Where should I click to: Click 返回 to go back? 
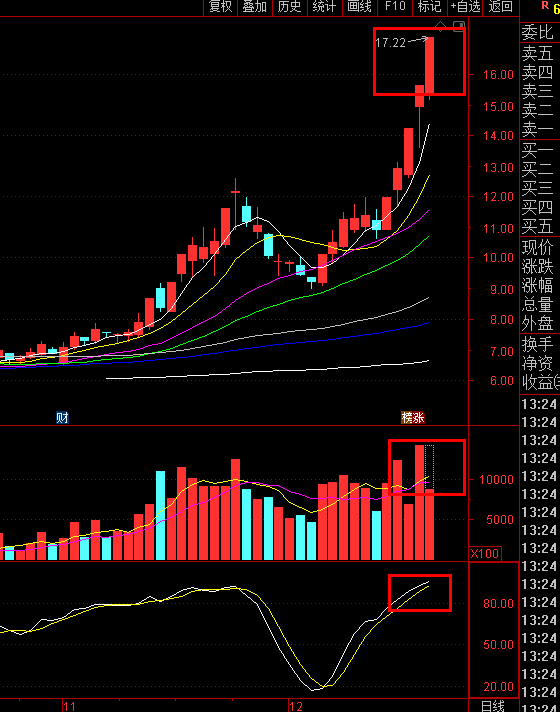pyautogui.click(x=501, y=6)
